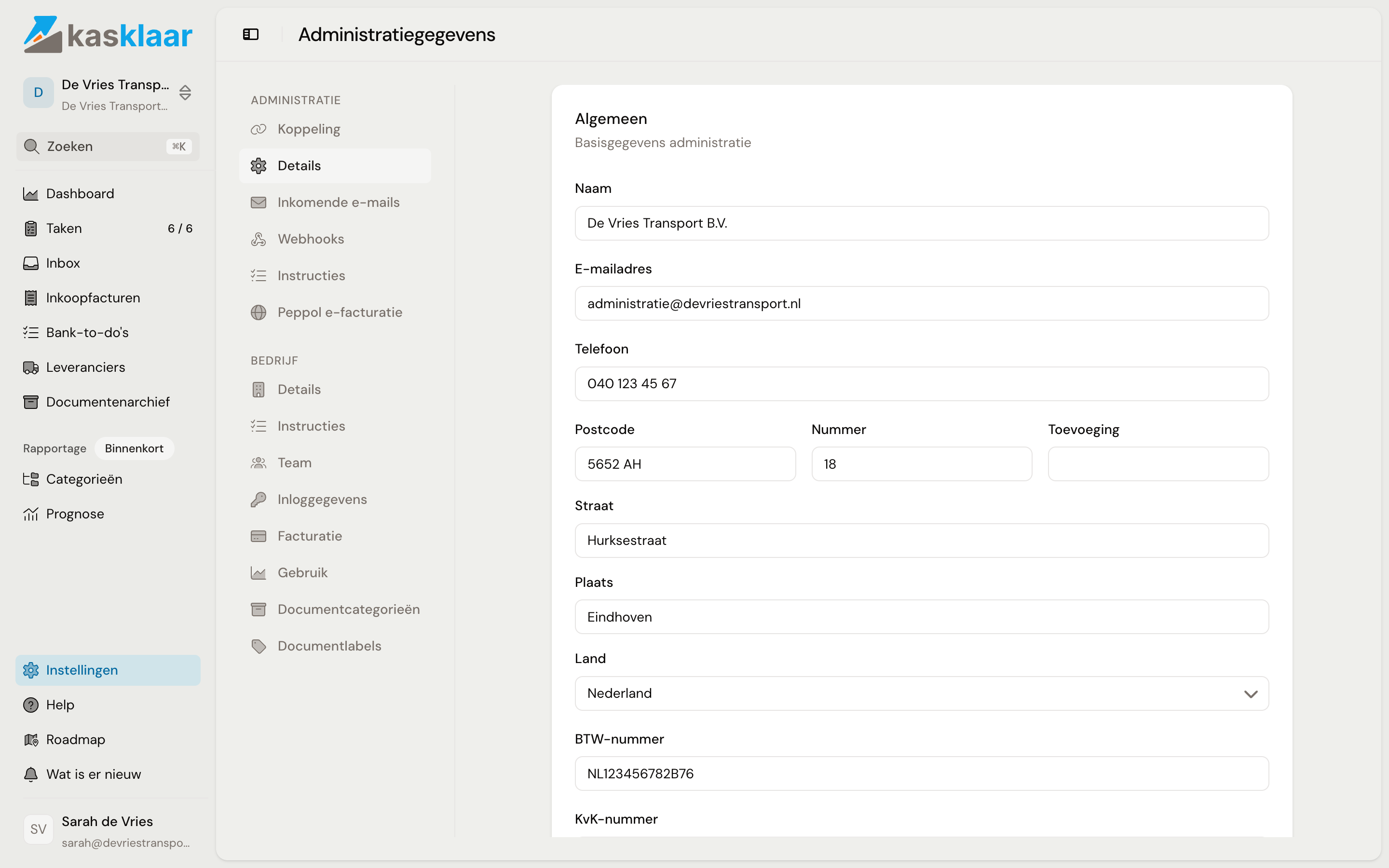This screenshot has width=1389, height=868.
Task: Open Roadmap map icon
Action: 30,739
